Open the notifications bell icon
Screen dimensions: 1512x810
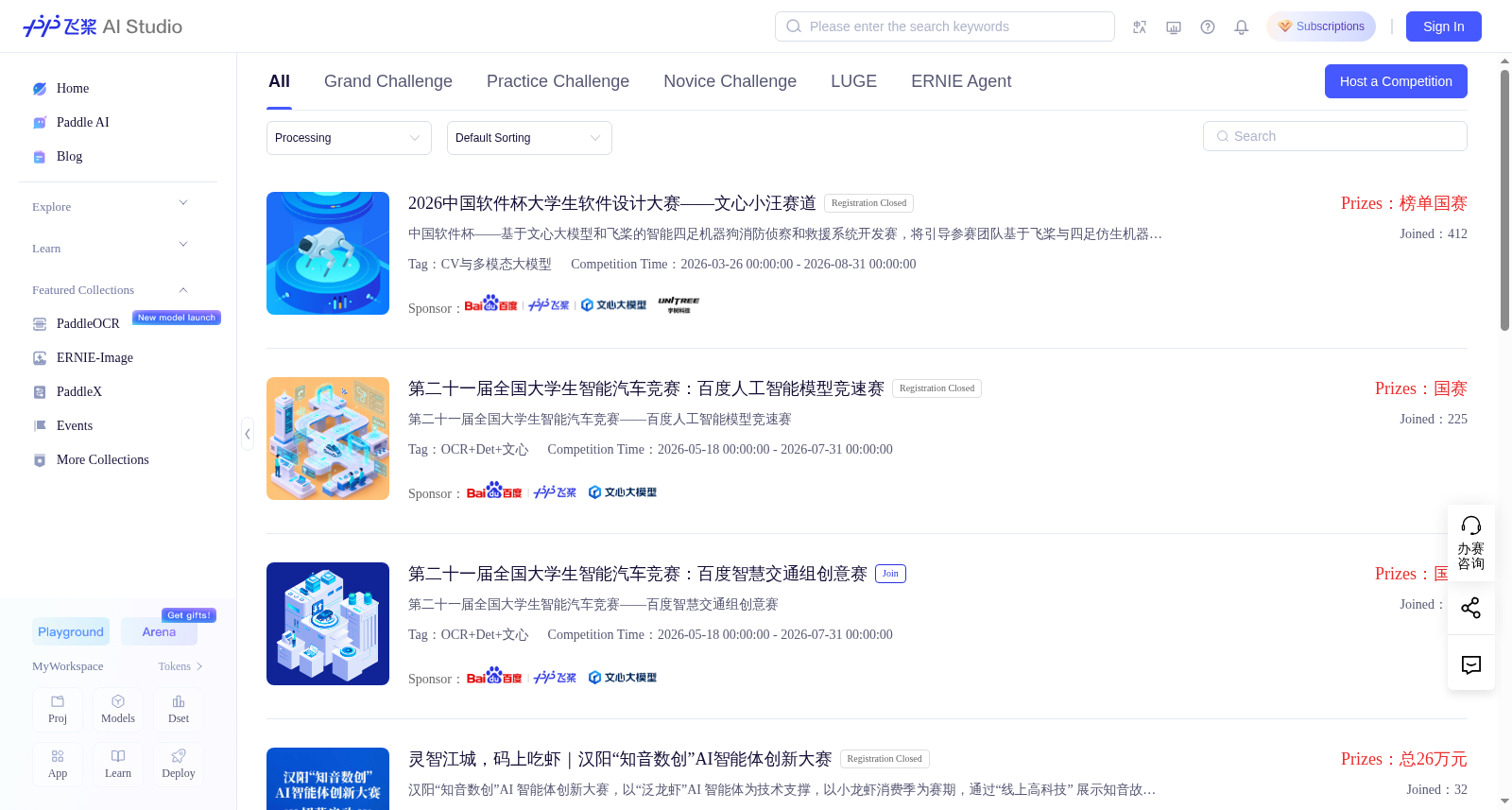click(x=1242, y=27)
